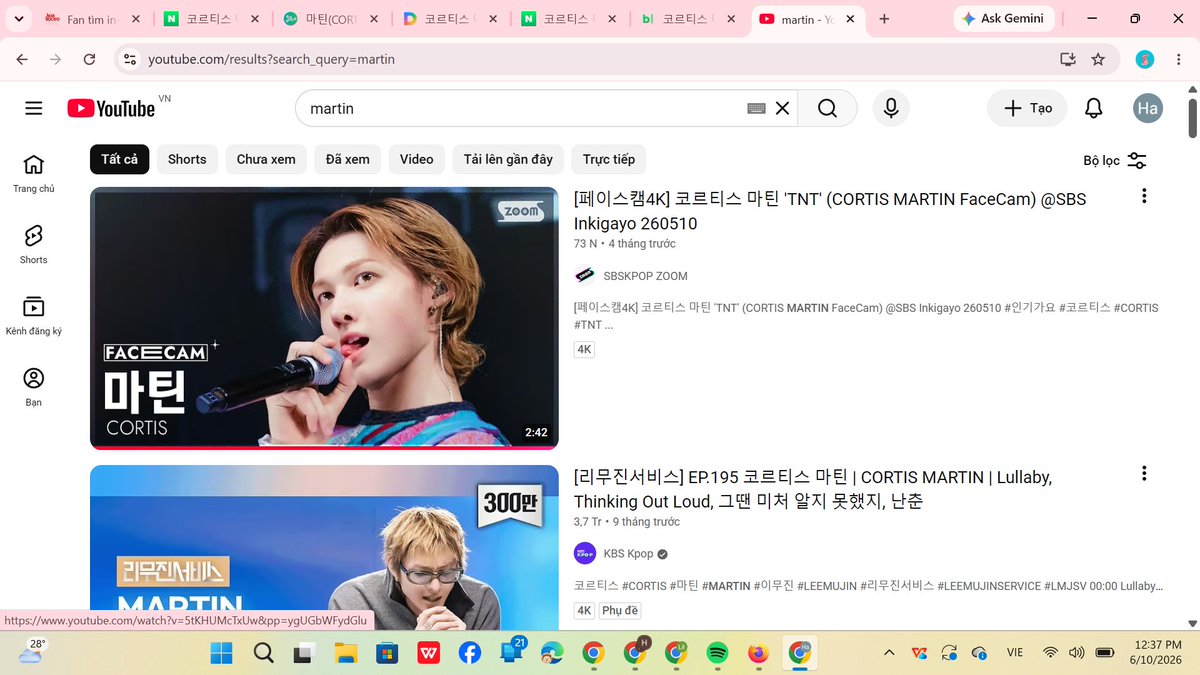Open the Tạo create menu

1027,108
